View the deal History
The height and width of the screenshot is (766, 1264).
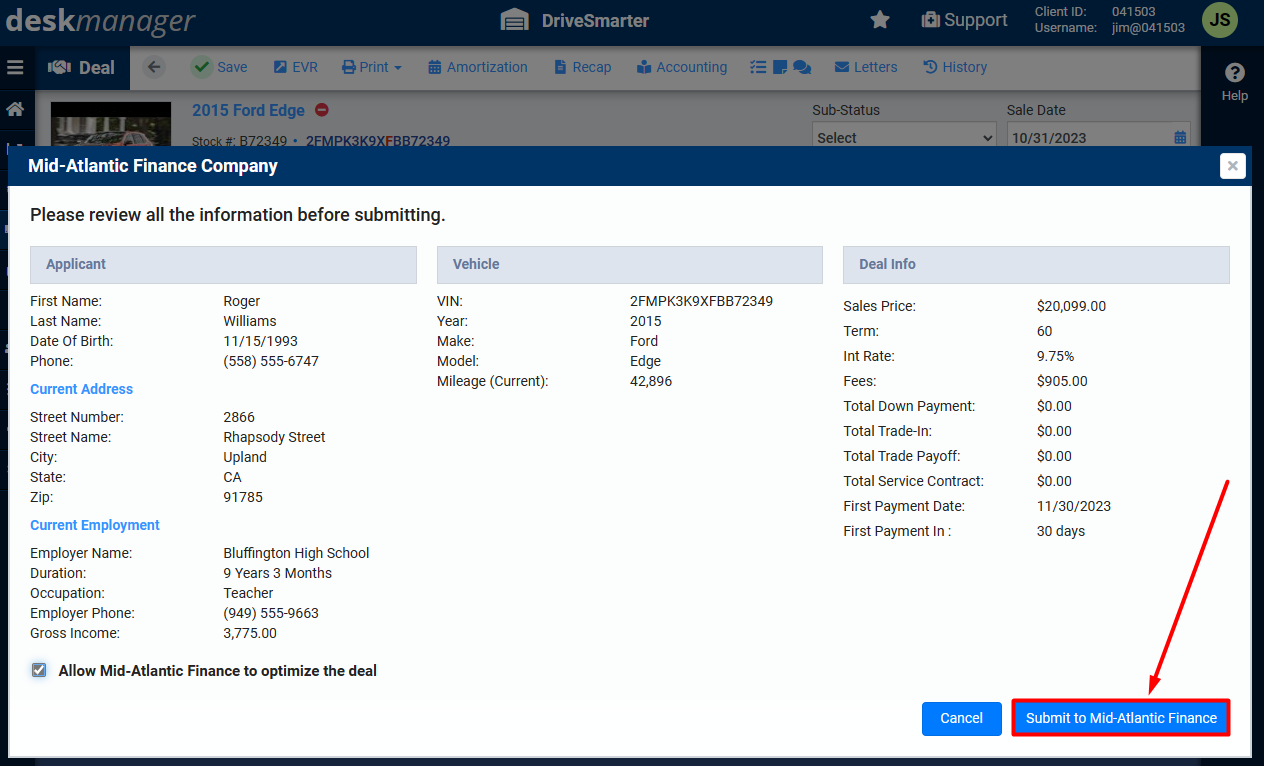(955, 67)
